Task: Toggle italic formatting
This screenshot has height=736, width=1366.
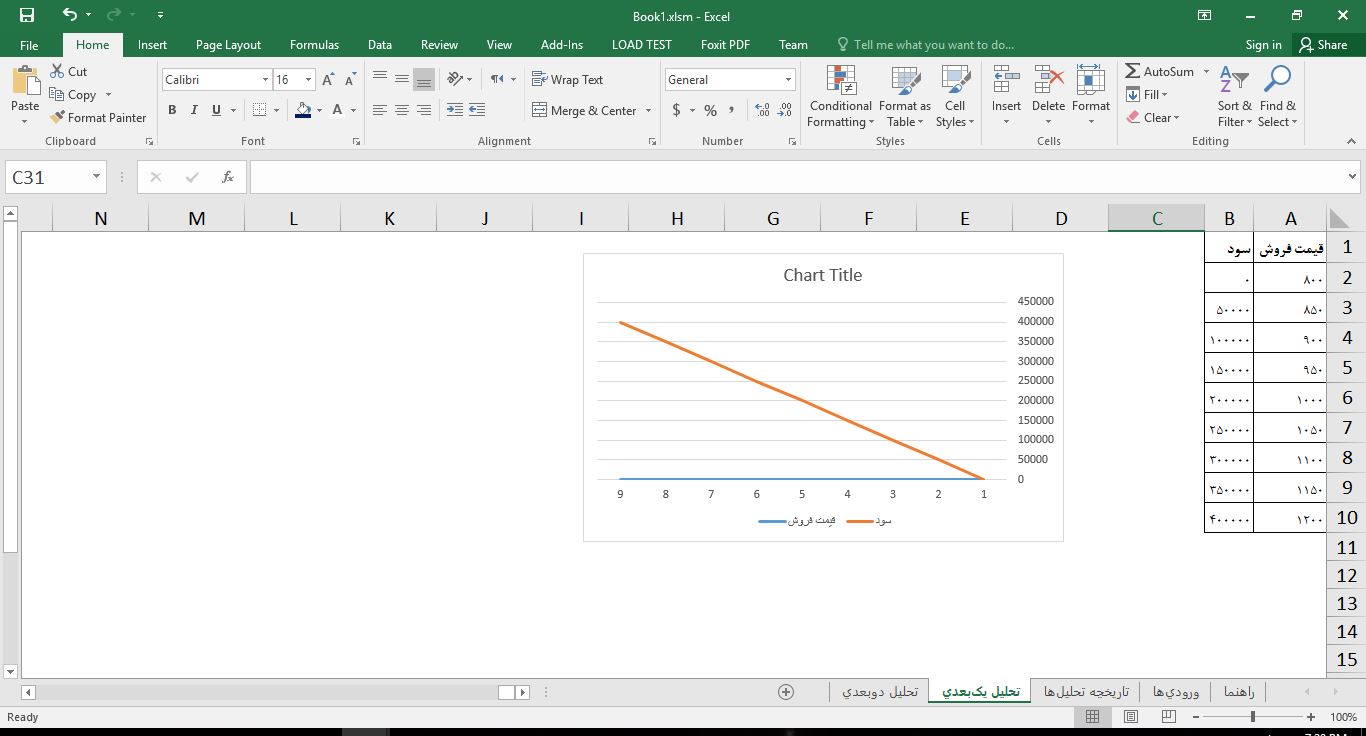Action: (194, 110)
